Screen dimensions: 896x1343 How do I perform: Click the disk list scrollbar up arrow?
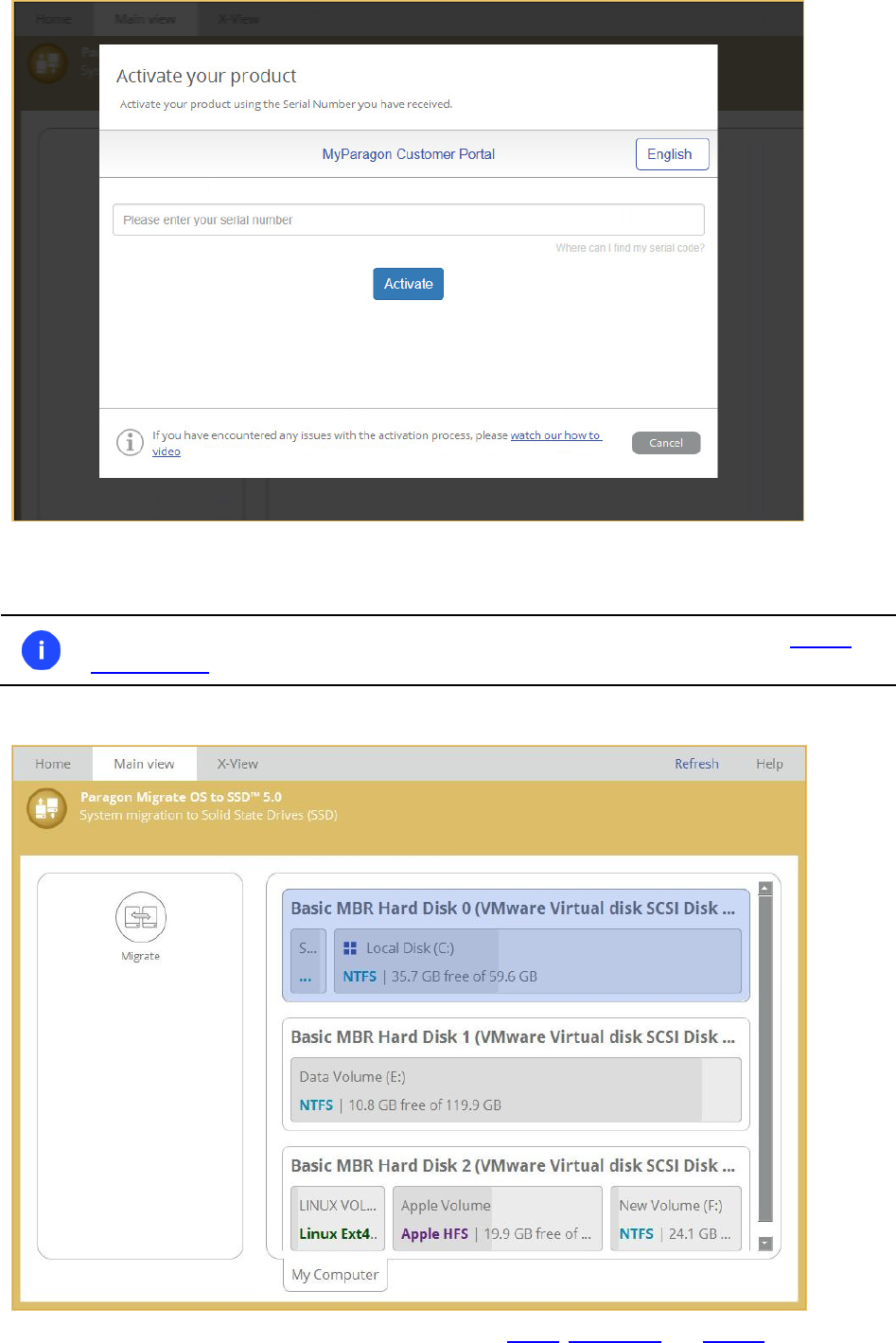765,888
